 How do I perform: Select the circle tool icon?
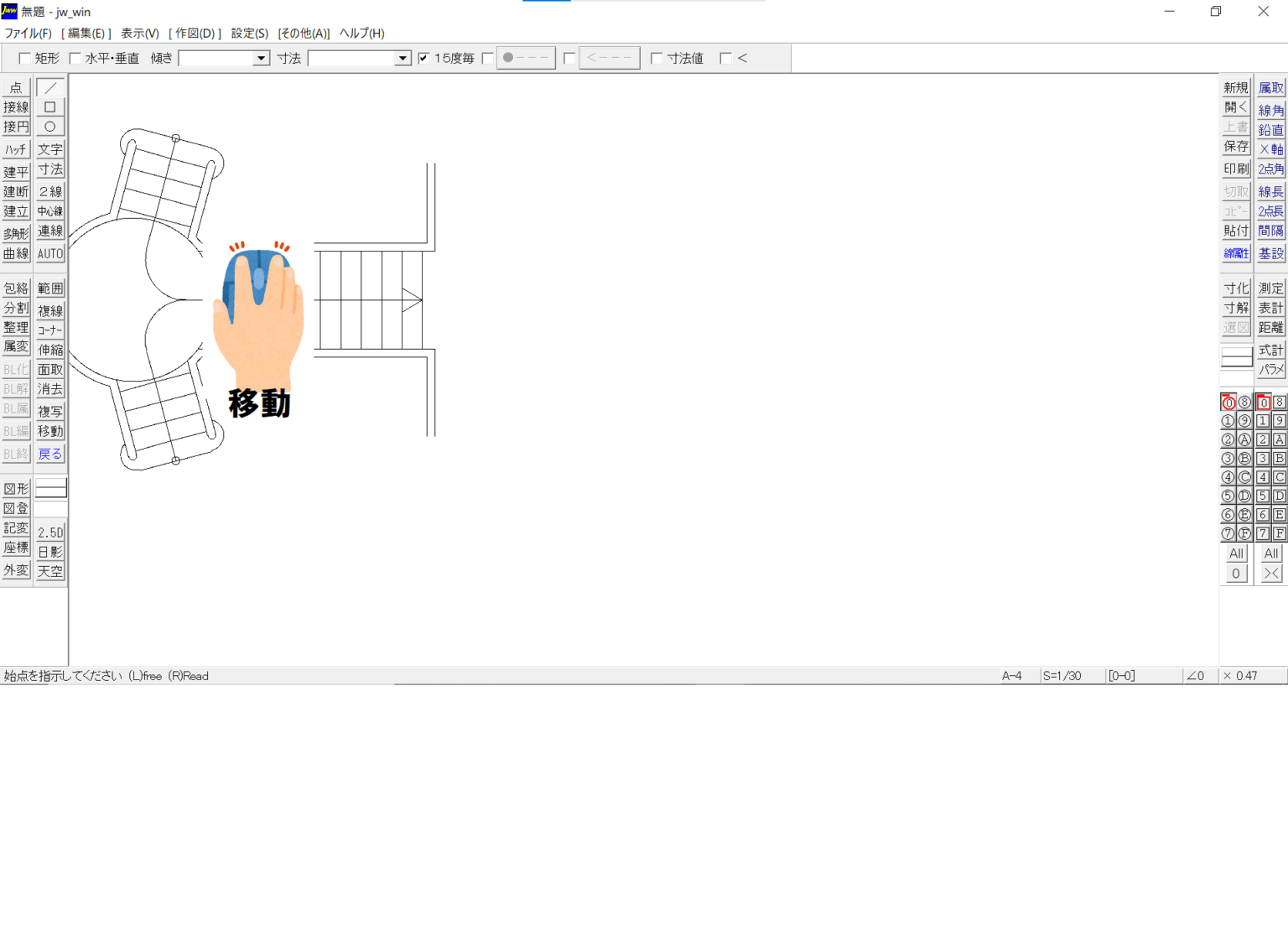(50, 127)
